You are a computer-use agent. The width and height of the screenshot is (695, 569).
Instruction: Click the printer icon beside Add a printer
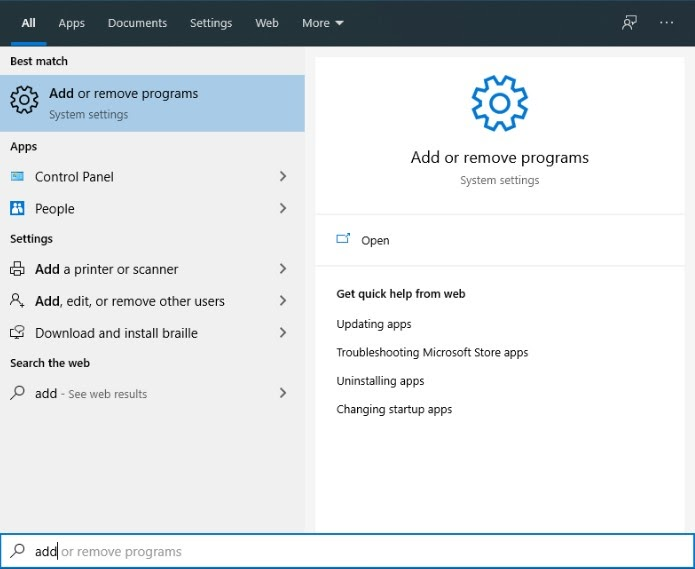coord(17,269)
